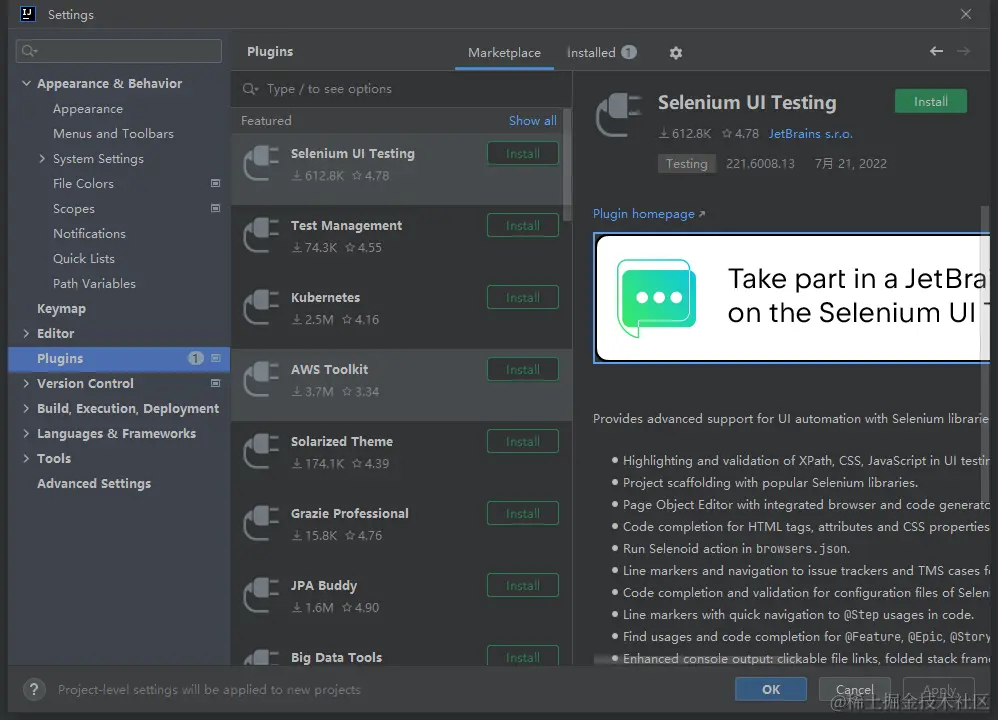Viewport: 998px width, 720px height.
Task: Click the project-level icon beside Version Control
Action: coord(216,383)
